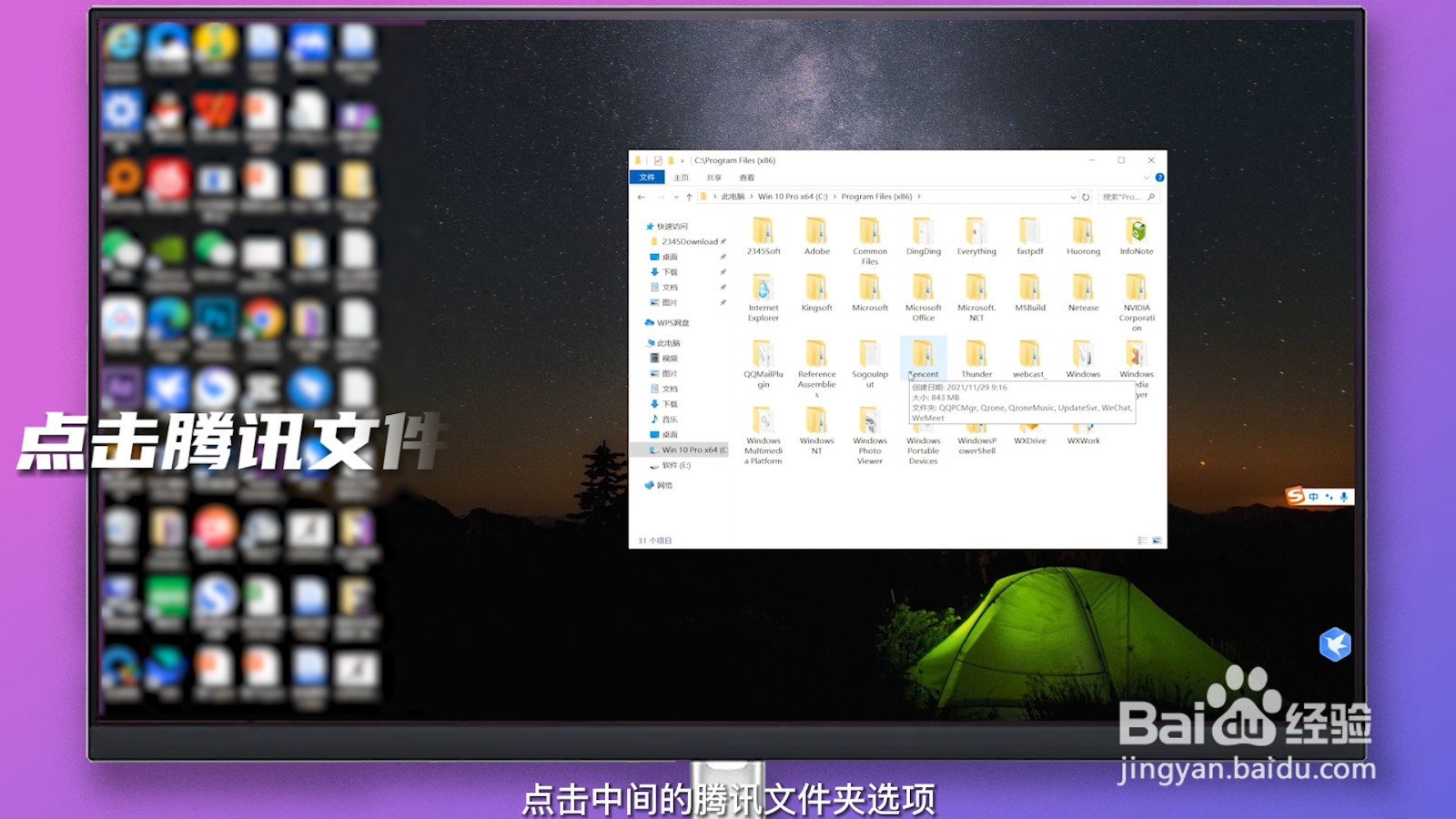Open the Kingsoft folder
This screenshot has height=819, width=1456.
[816, 293]
